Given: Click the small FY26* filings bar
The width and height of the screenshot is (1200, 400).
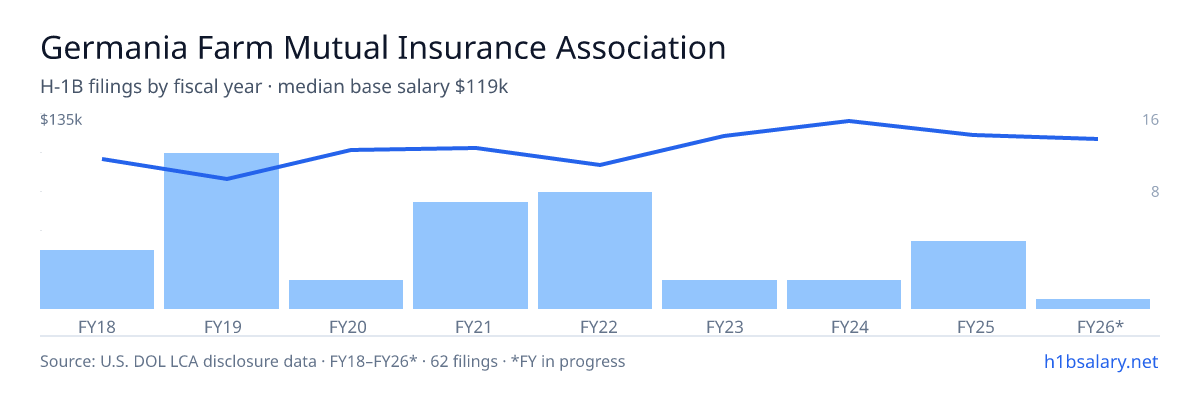Looking at the screenshot, I should click(x=1093, y=304).
